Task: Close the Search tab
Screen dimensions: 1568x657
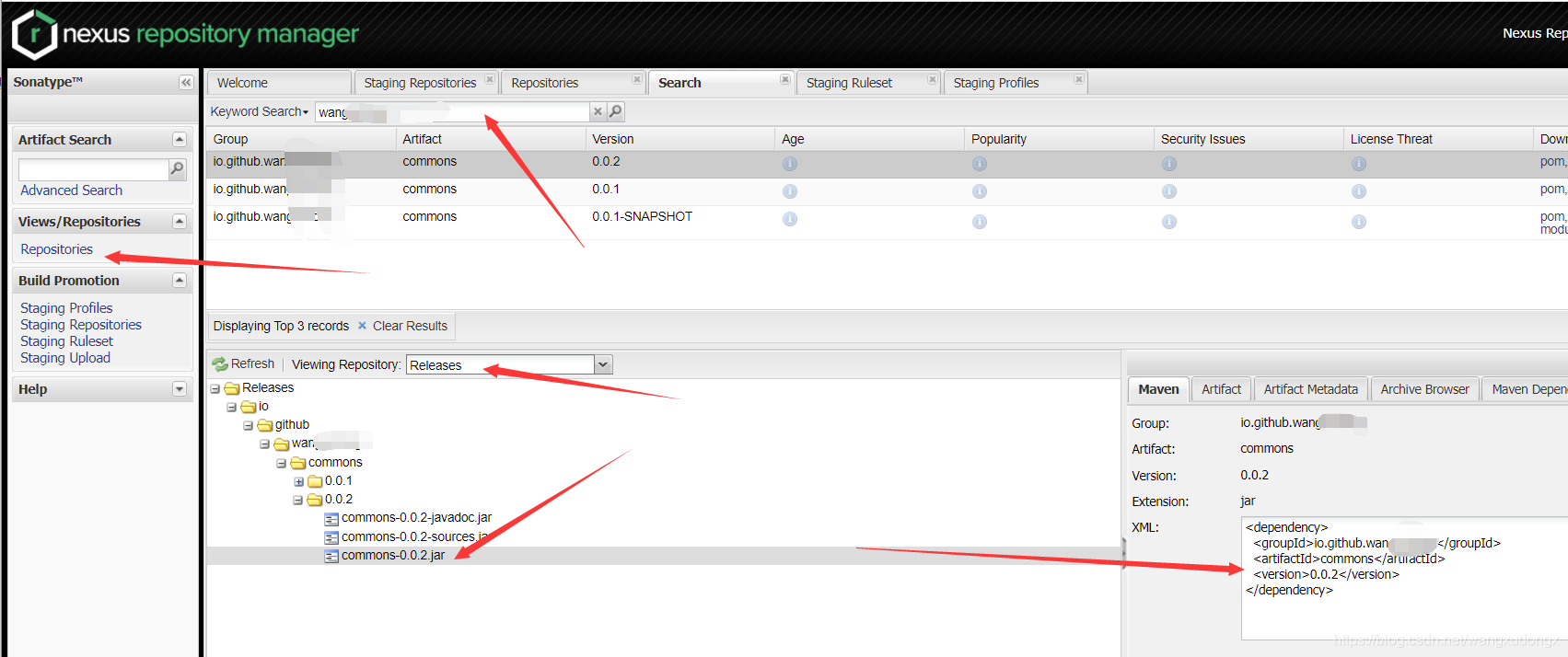Action: pyautogui.click(x=785, y=79)
